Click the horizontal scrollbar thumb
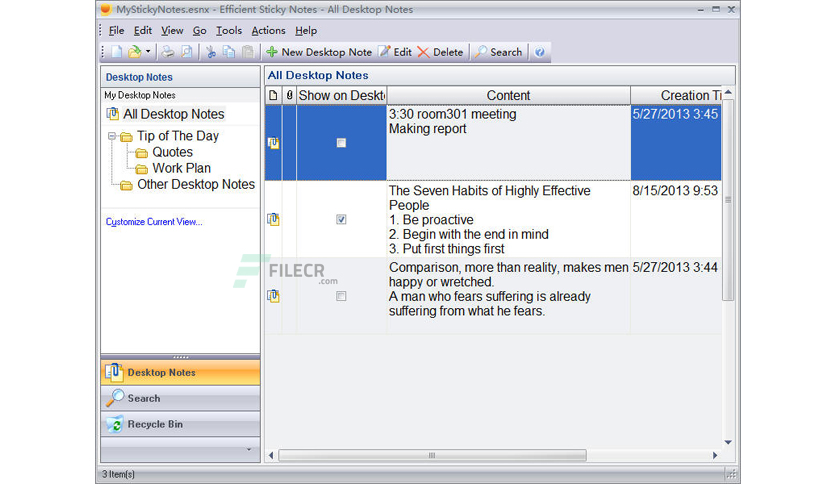836x484 pixels. point(432,455)
